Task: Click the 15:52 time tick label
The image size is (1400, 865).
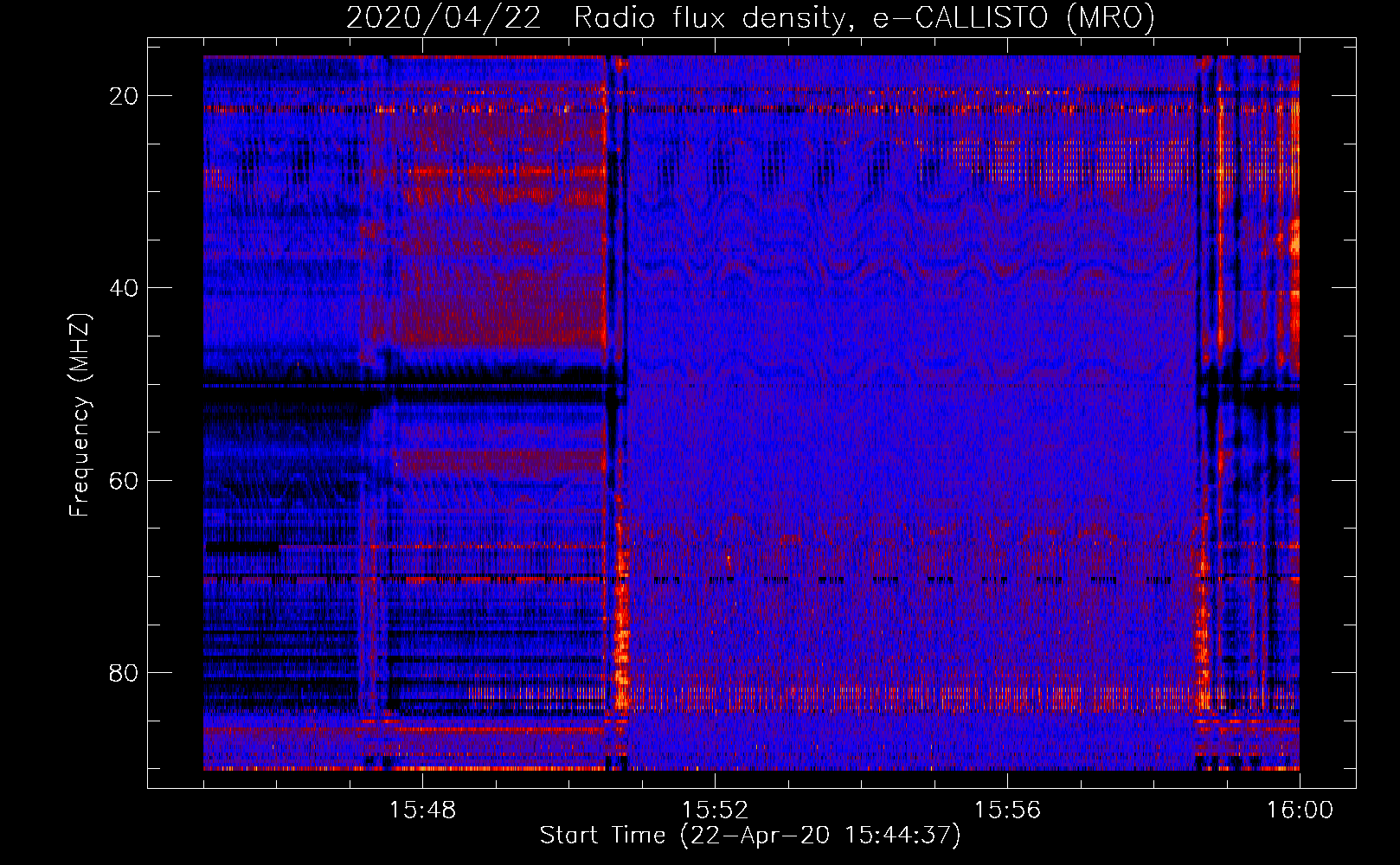Action: 715,810
